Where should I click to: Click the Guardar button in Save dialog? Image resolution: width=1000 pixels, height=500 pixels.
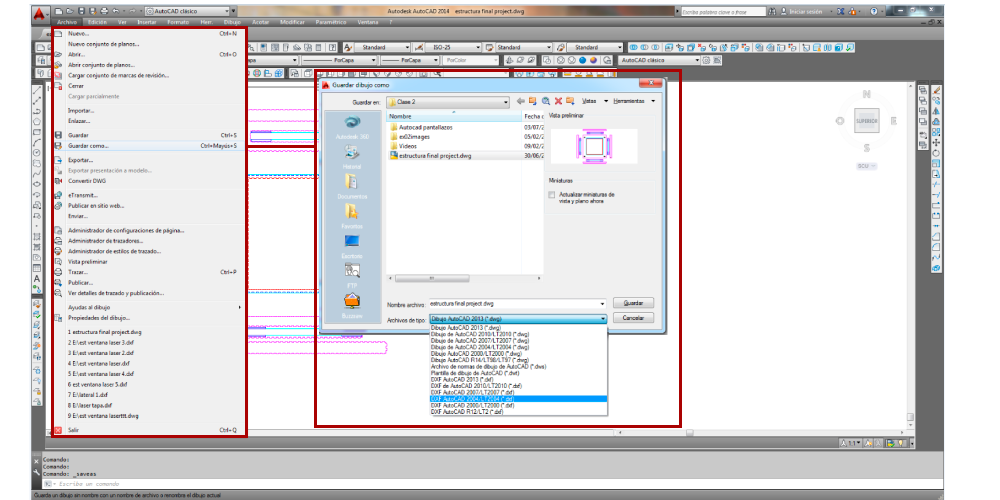tap(633, 303)
